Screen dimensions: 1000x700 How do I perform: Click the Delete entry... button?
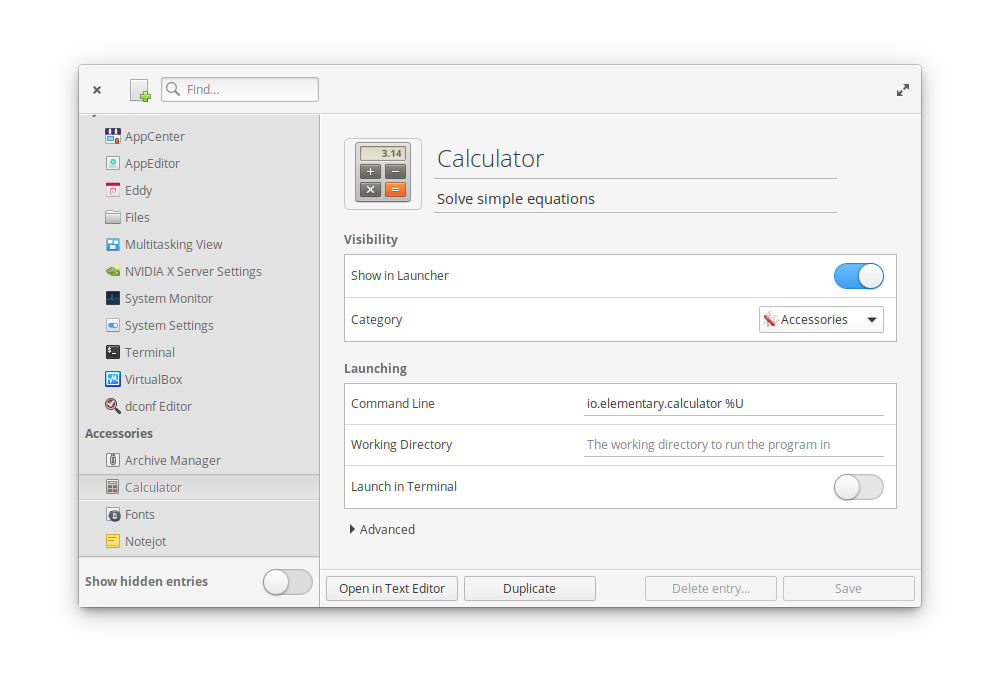[710, 588]
